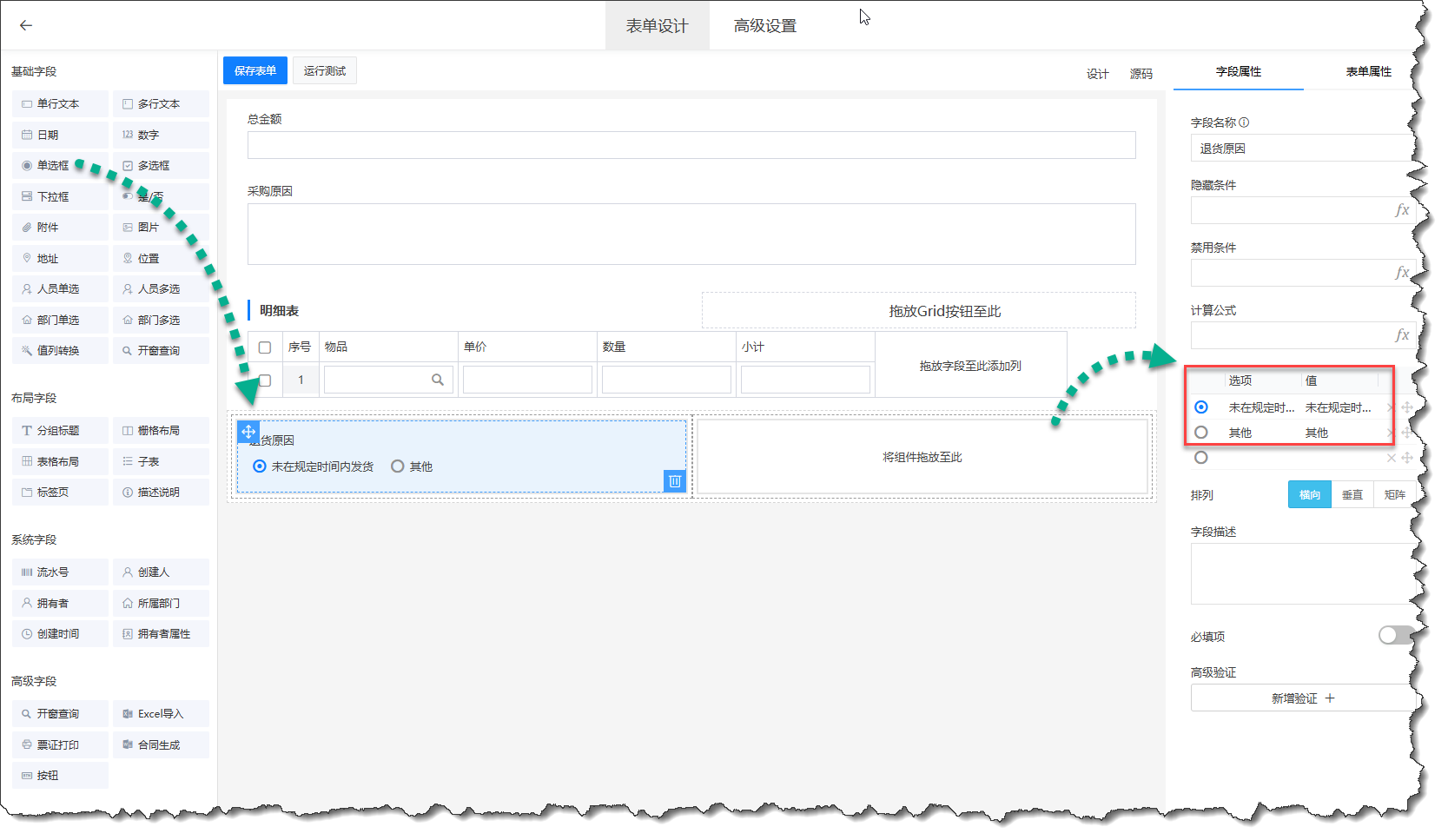Click the back arrow icon

coord(26,25)
